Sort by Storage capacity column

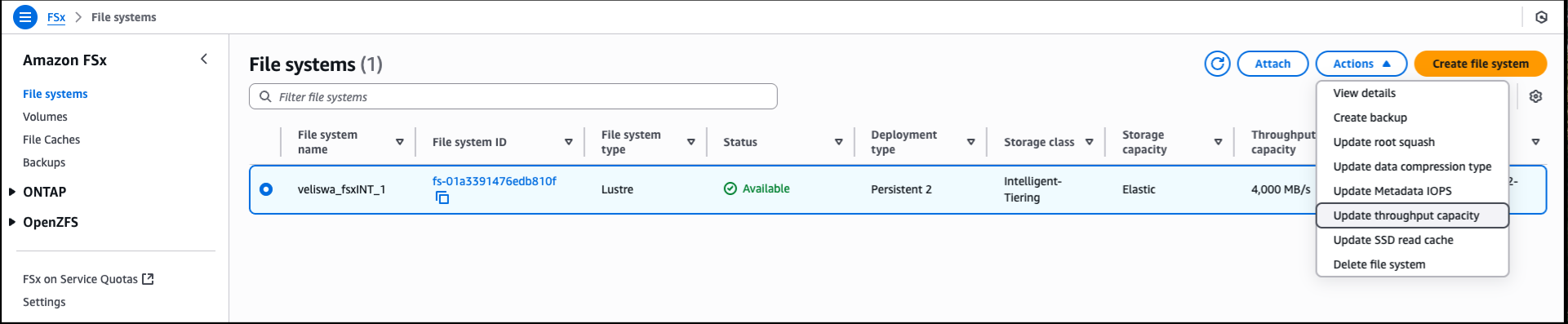point(1218,142)
